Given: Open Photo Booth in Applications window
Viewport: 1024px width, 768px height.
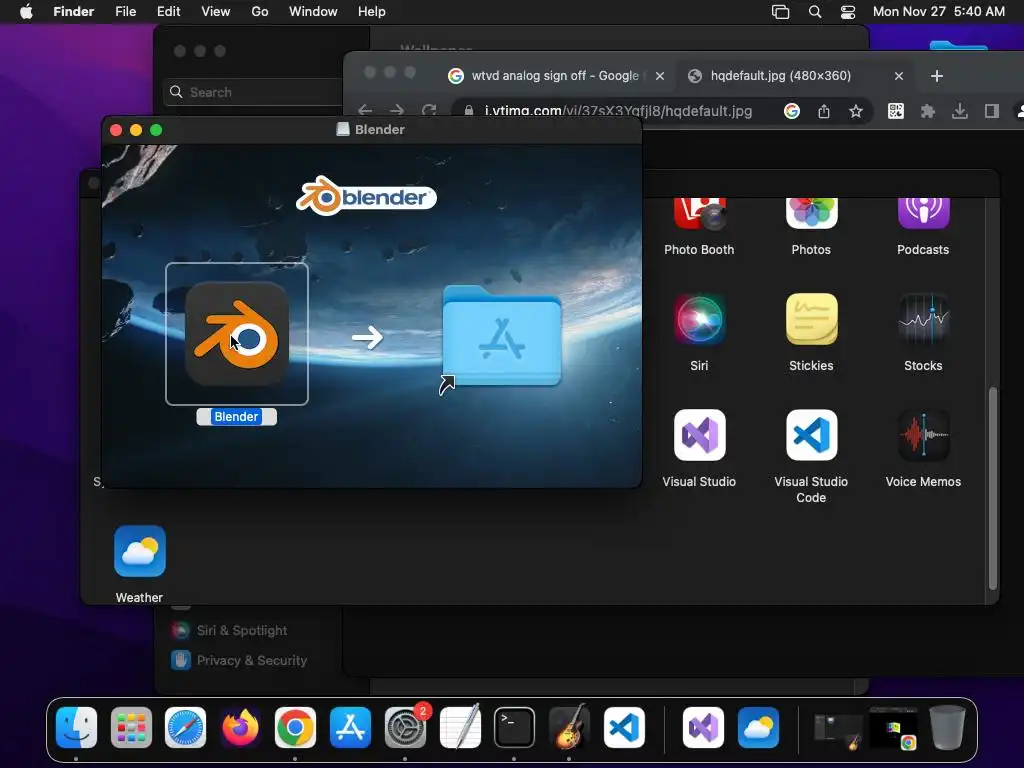Looking at the screenshot, I should [699, 213].
